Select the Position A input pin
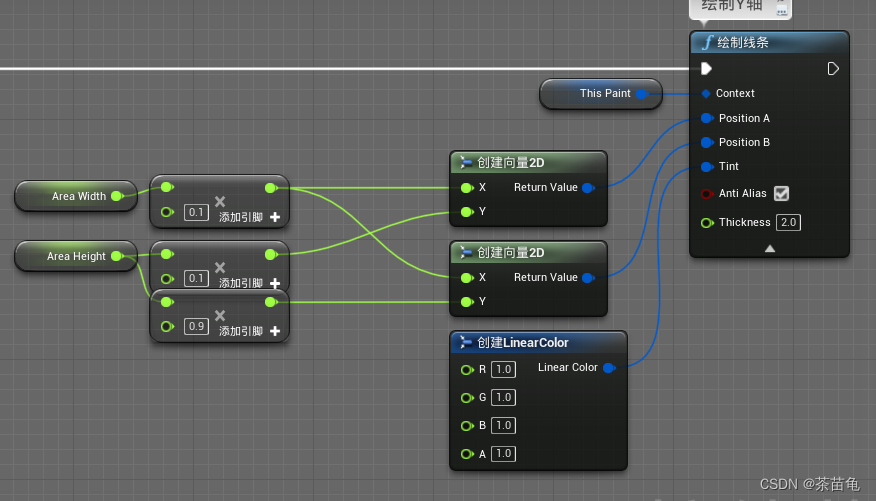 pyautogui.click(x=707, y=118)
